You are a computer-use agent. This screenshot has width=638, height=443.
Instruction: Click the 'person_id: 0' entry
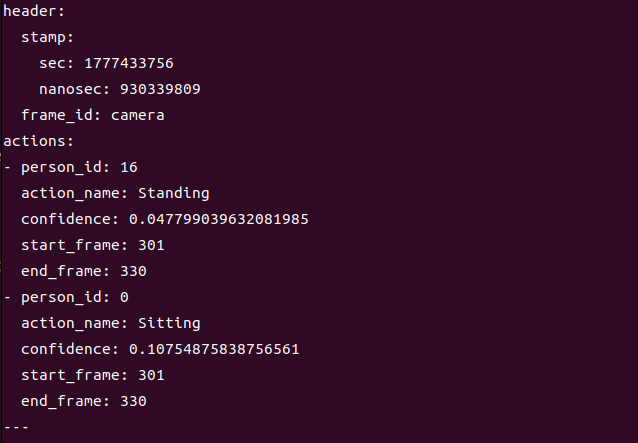tap(75, 298)
